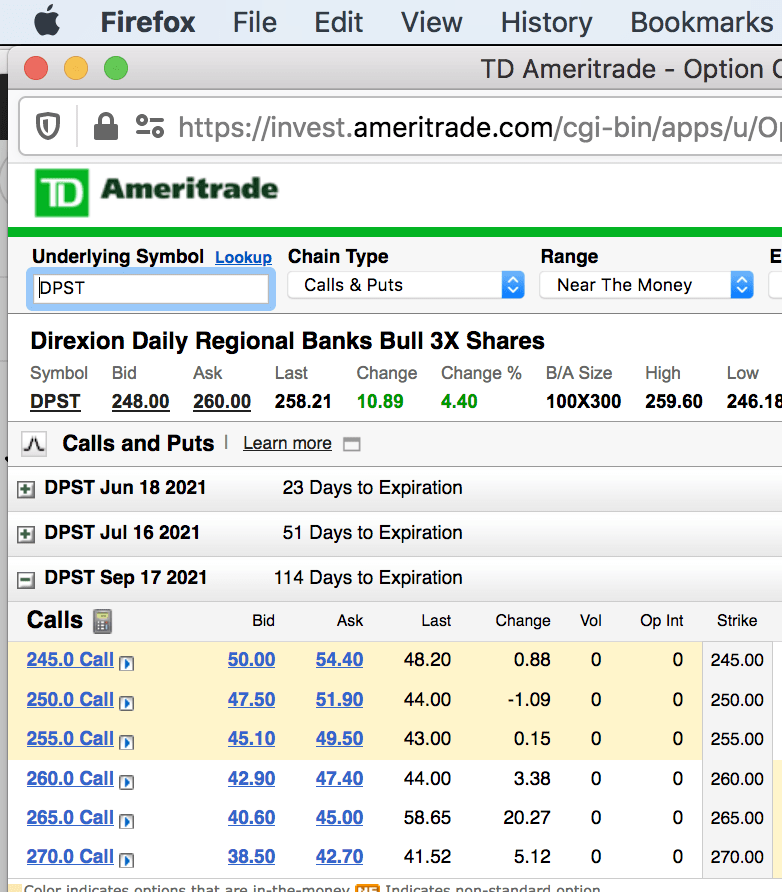Click ask 54.40 for 245 call
The image size is (782, 892).
tap(340, 659)
